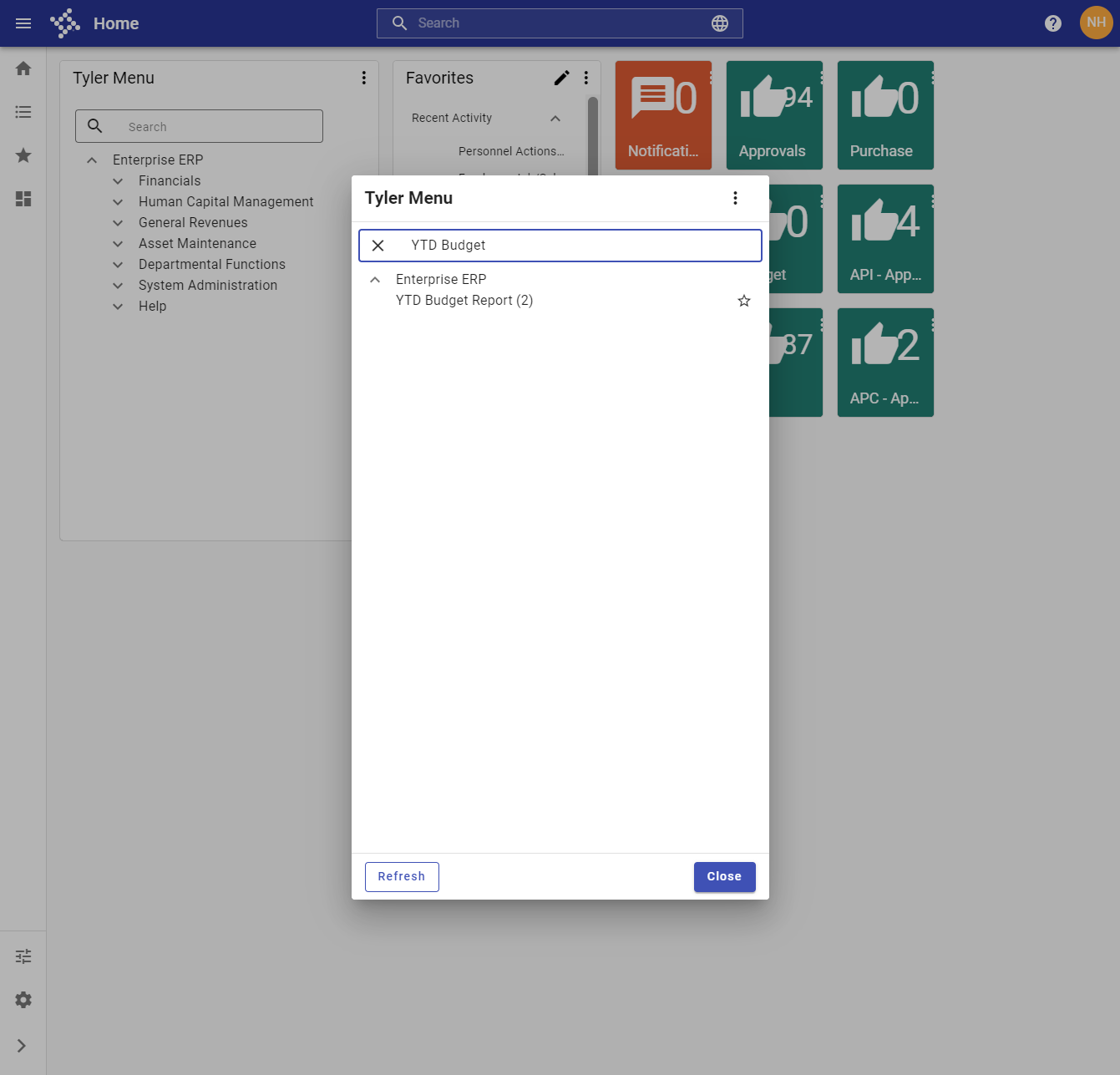Favorite the YTD Budget Report star
Viewport: 1120px width, 1075px height.
[744, 301]
